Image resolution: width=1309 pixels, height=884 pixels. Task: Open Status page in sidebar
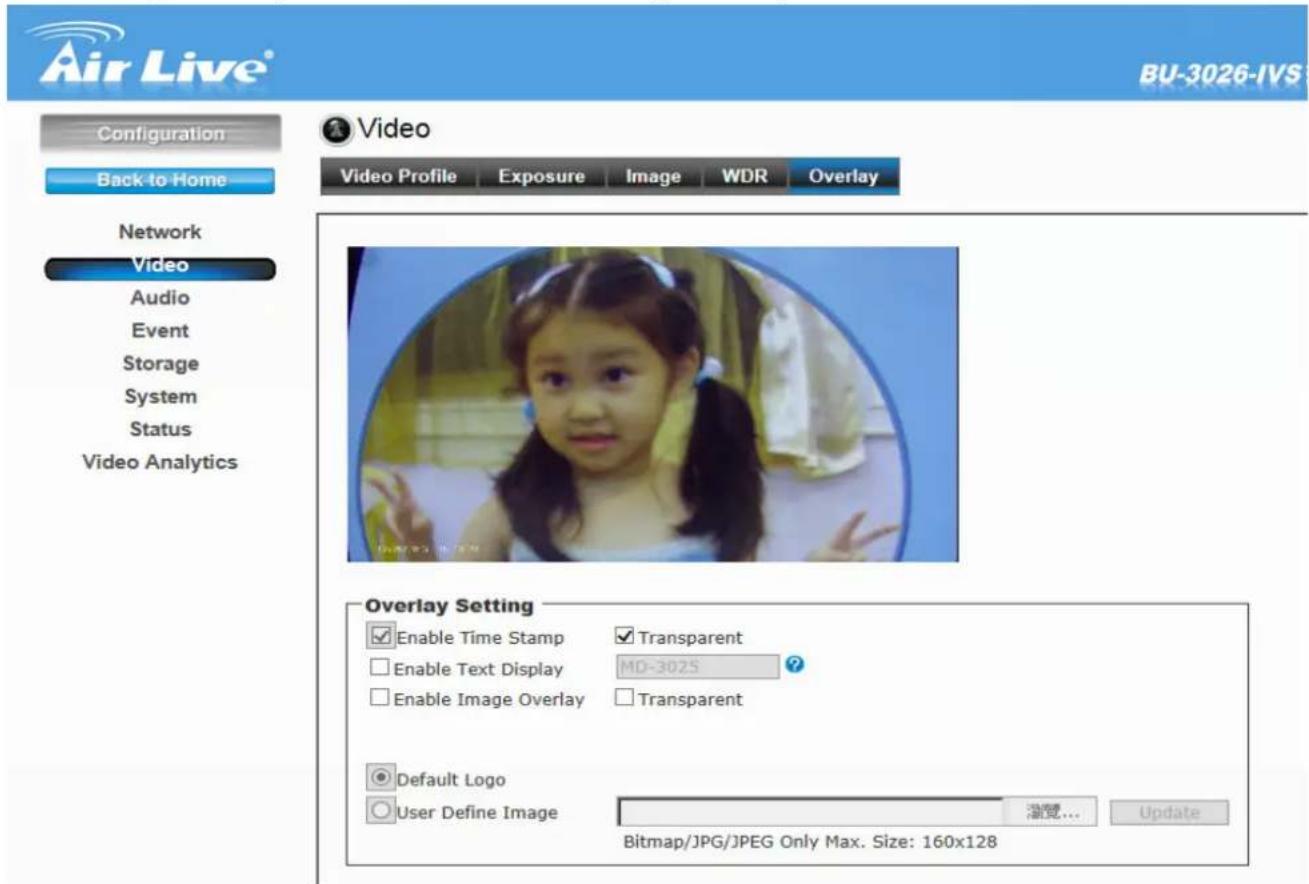(x=160, y=429)
